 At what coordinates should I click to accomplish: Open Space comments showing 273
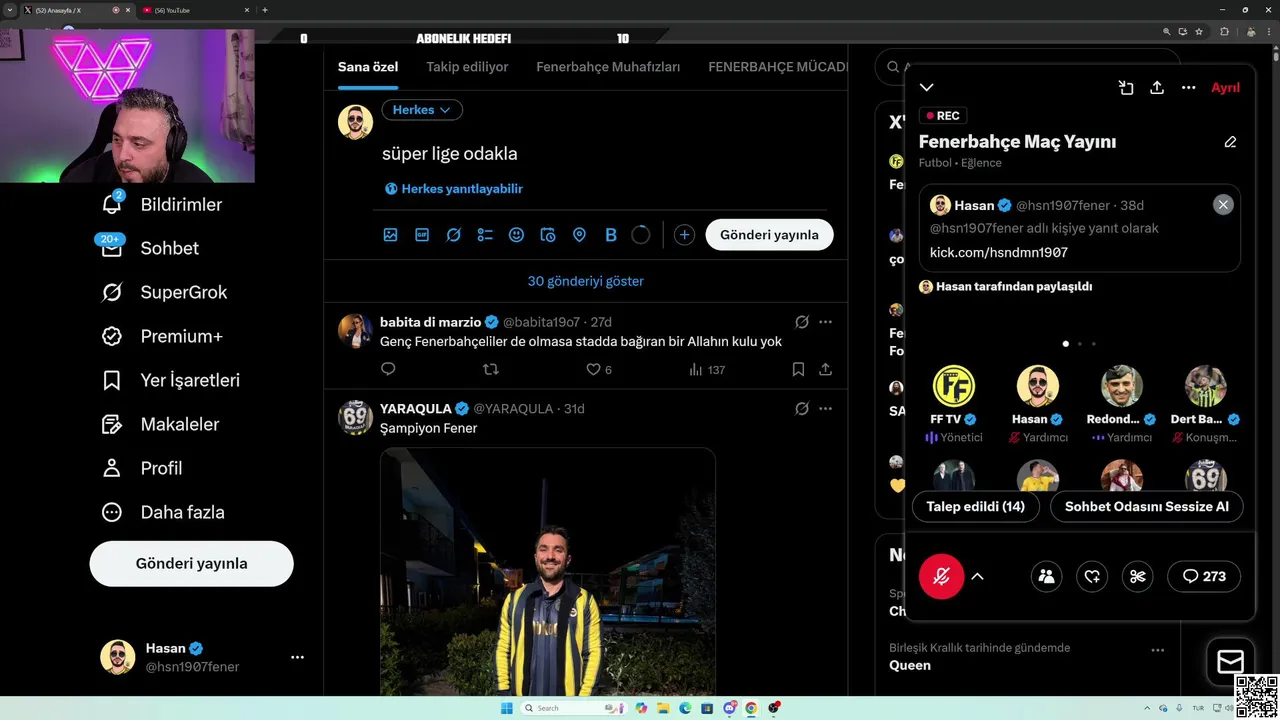pyautogui.click(x=1204, y=576)
